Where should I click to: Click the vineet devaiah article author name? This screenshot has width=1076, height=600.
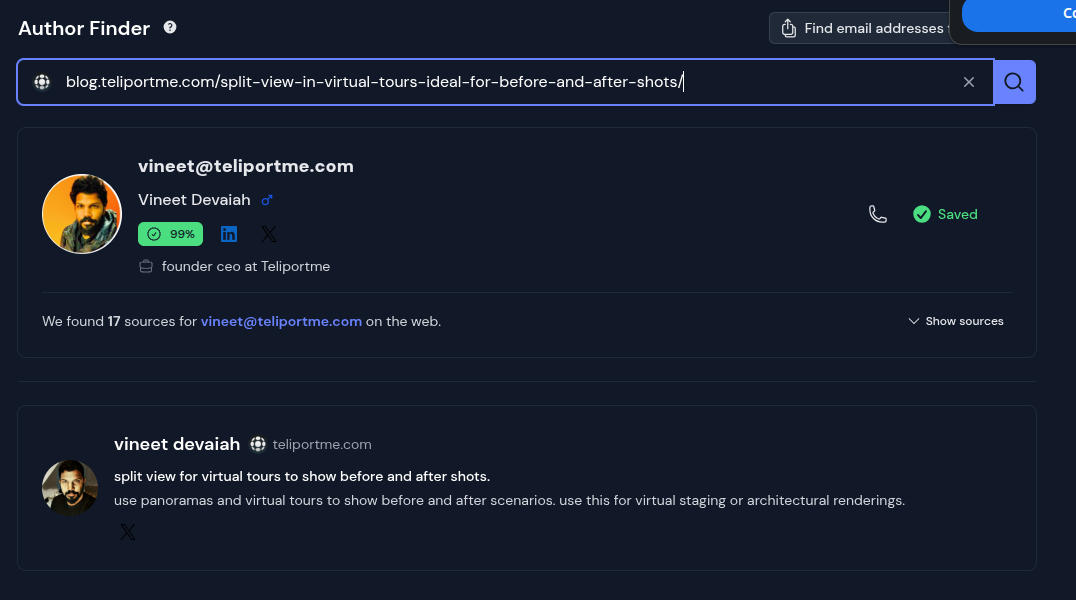pyautogui.click(x=177, y=444)
